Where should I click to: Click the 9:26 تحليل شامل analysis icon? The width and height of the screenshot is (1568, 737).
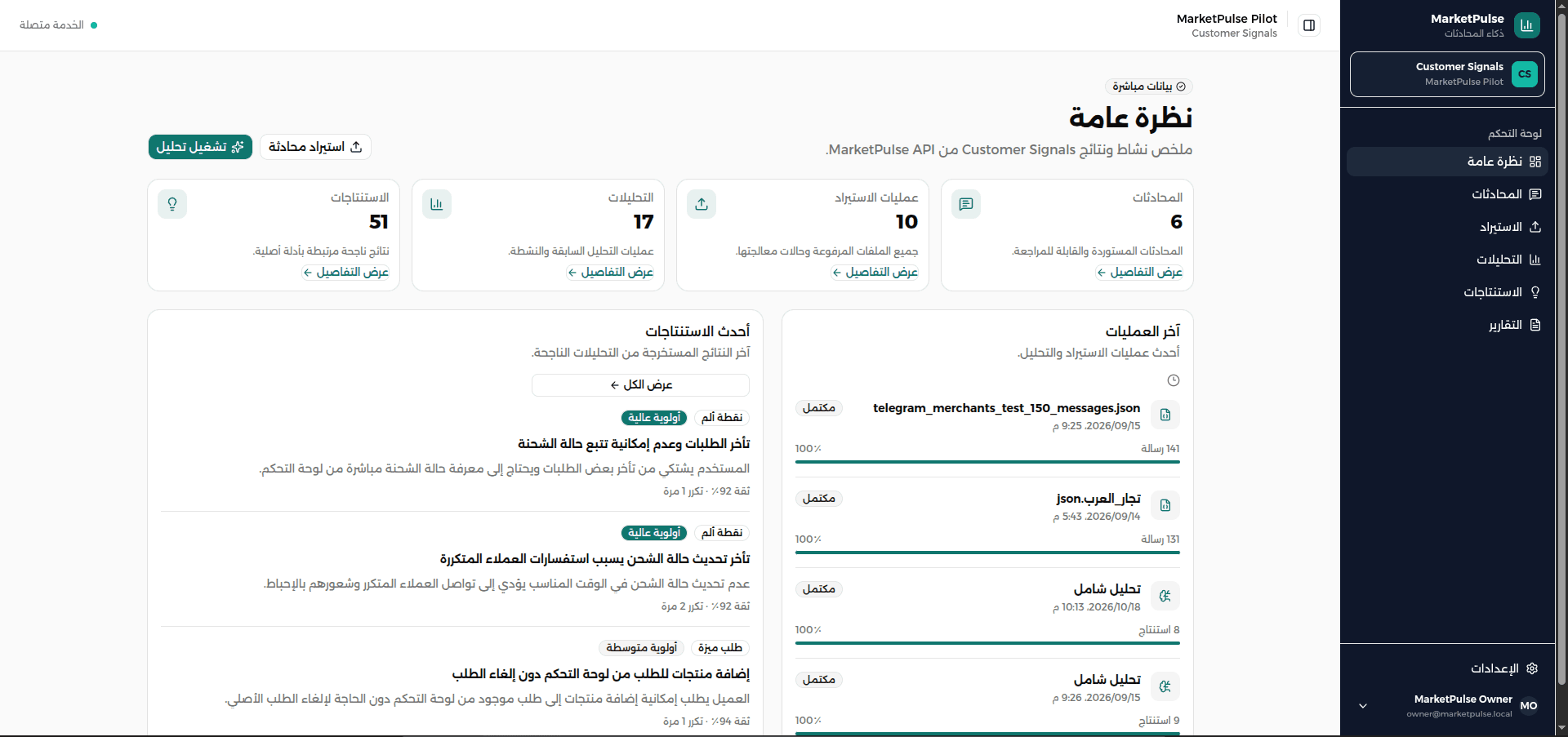click(x=1165, y=686)
